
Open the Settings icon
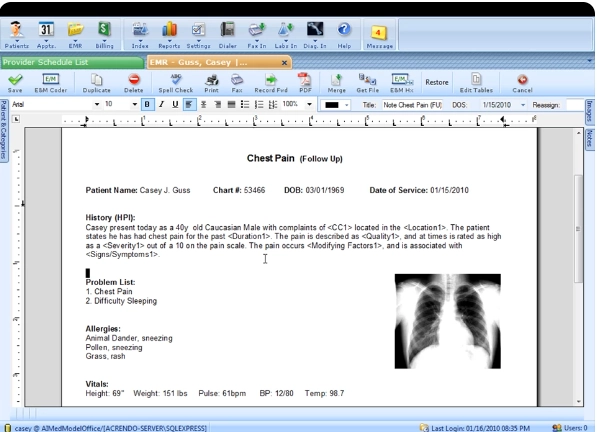(198, 34)
